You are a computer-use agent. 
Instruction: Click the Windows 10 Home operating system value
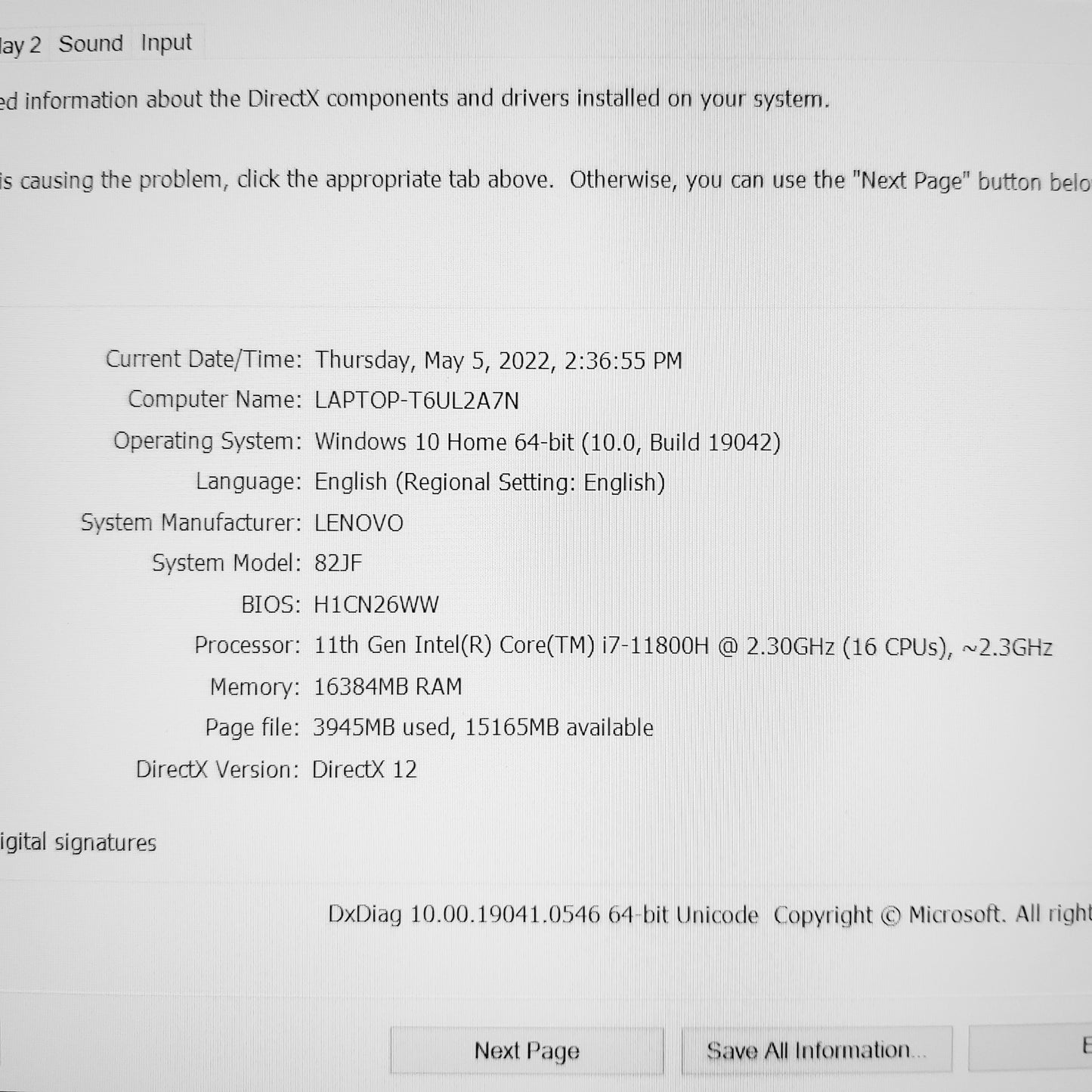pyautogui.click(x=548, y=441)
